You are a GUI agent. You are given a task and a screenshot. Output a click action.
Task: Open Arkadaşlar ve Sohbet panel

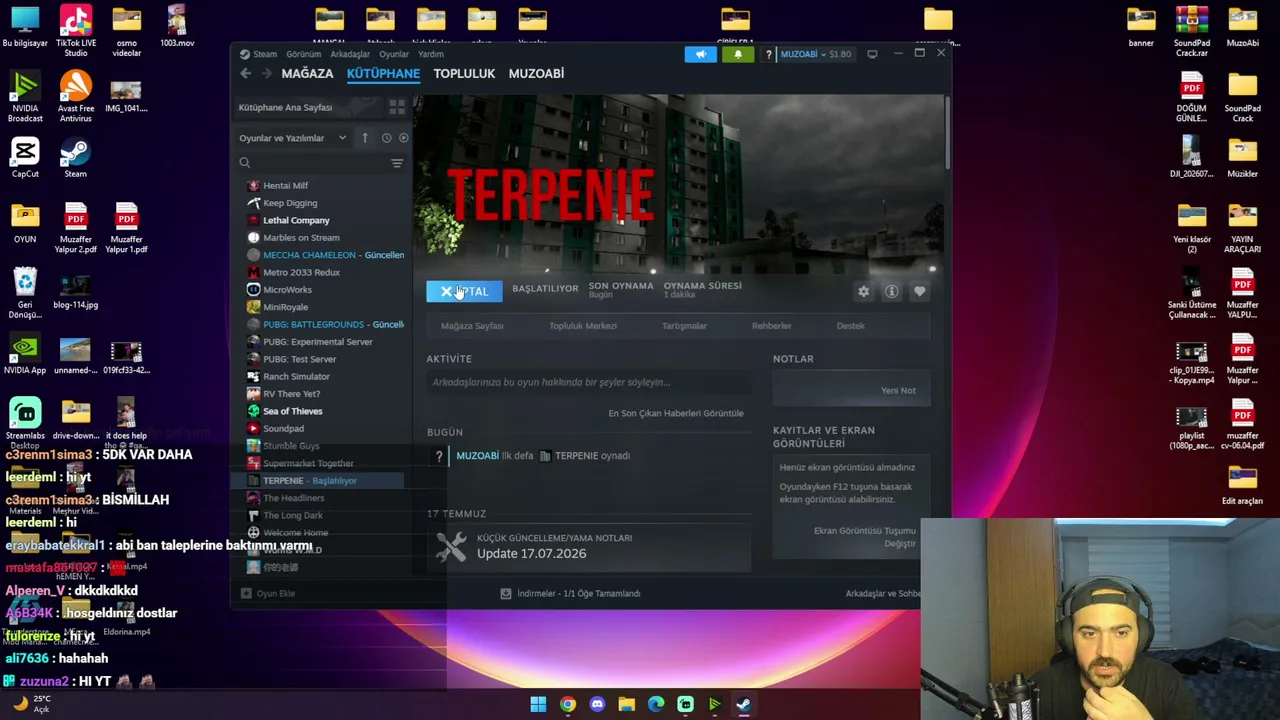pos(882,594)
